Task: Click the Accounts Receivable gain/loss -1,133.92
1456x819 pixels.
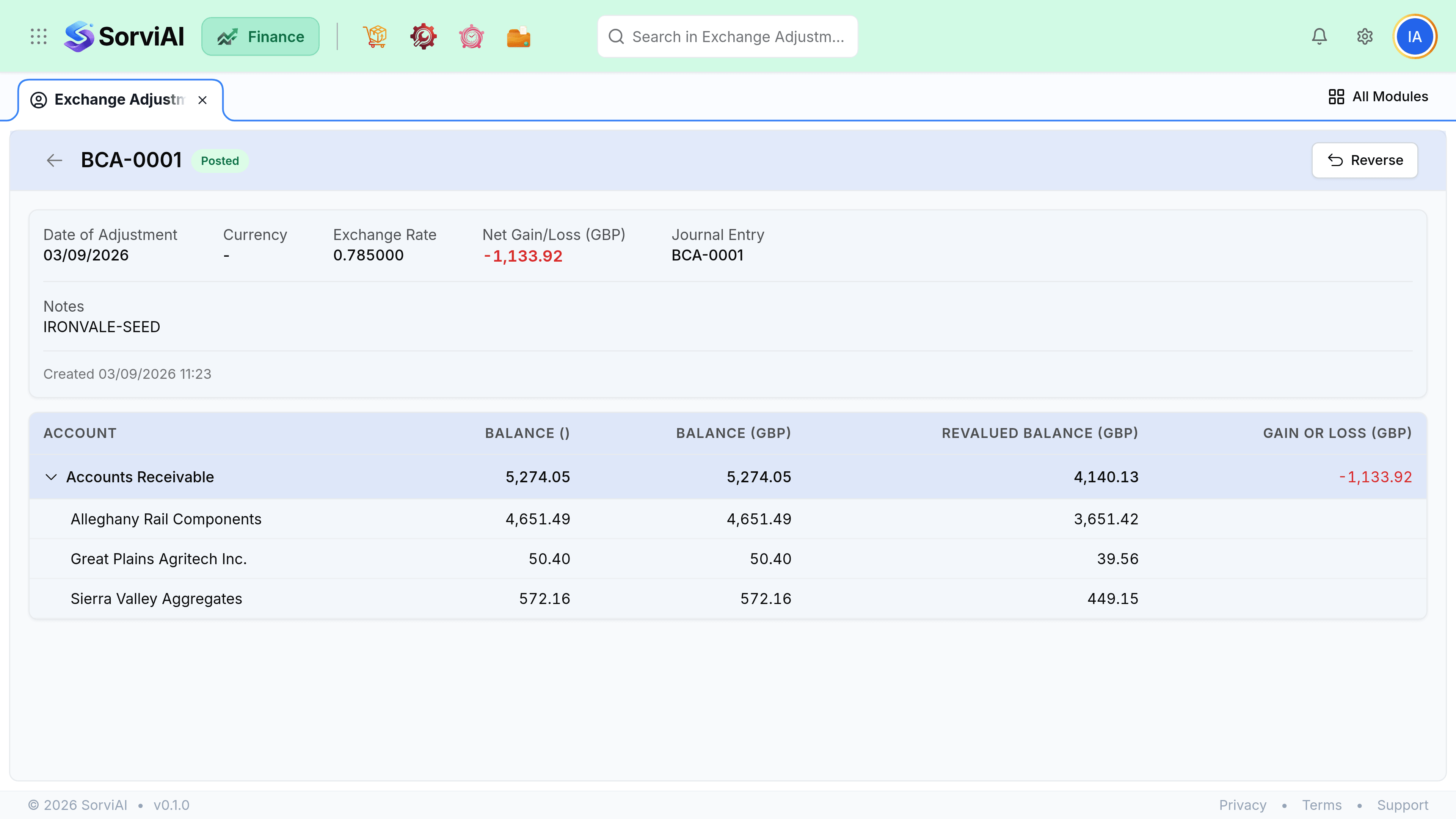Action: [x=1375, y=477]
